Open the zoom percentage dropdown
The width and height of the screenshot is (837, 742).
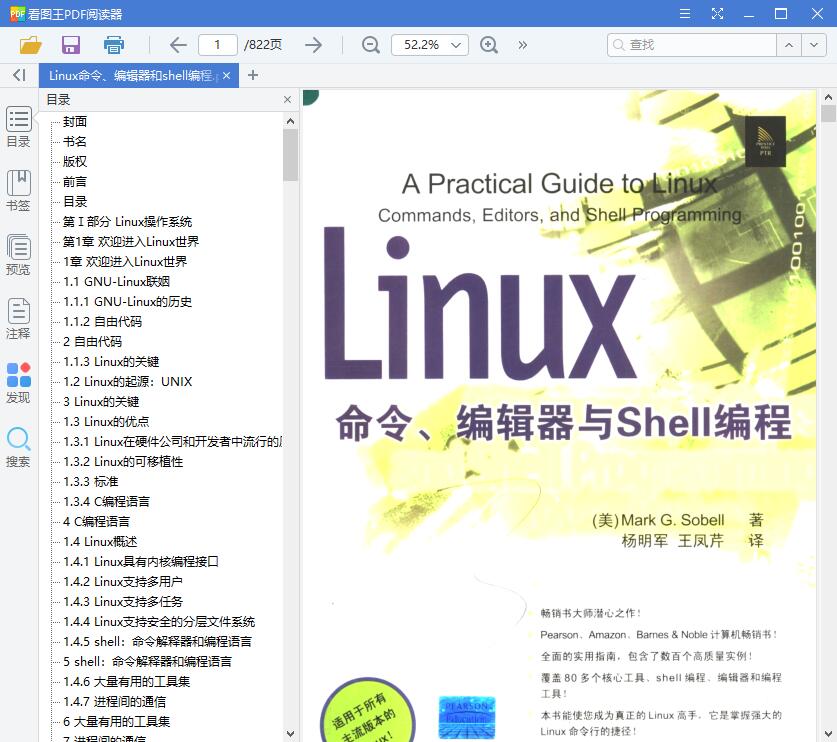pyautogui.click(x=455, y=45)
